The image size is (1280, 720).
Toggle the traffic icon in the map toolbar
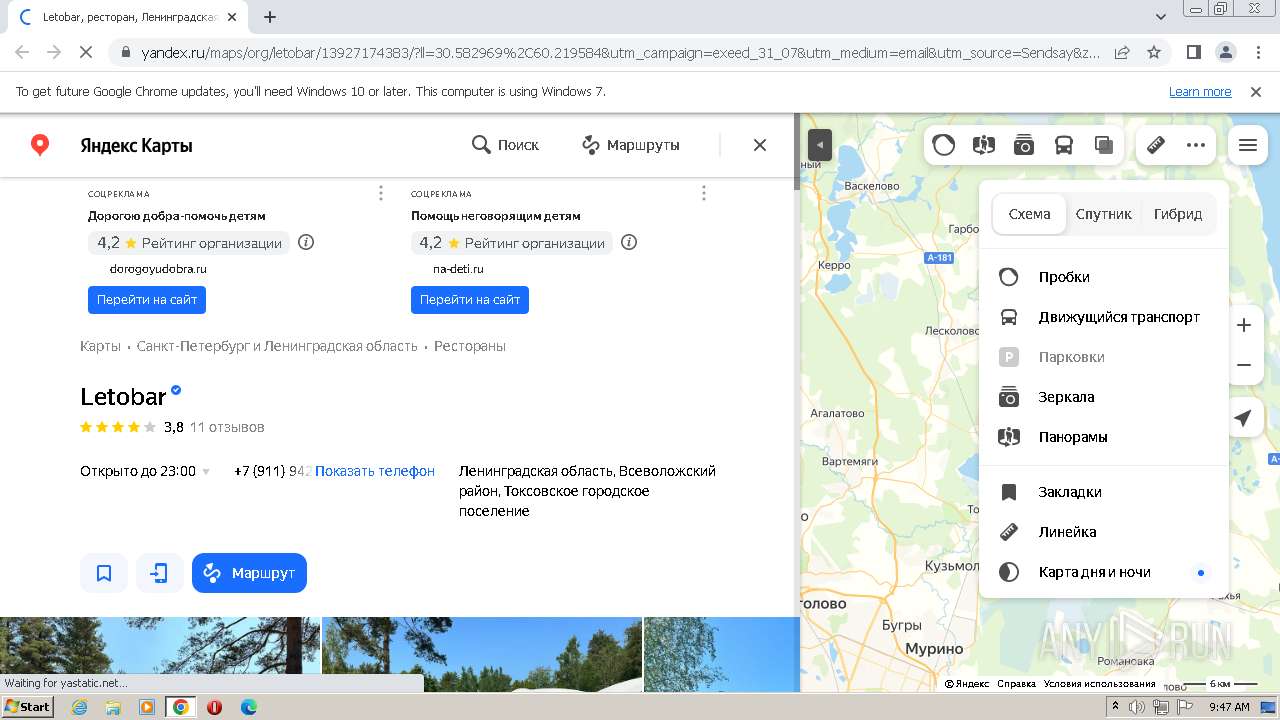(944, 145)
